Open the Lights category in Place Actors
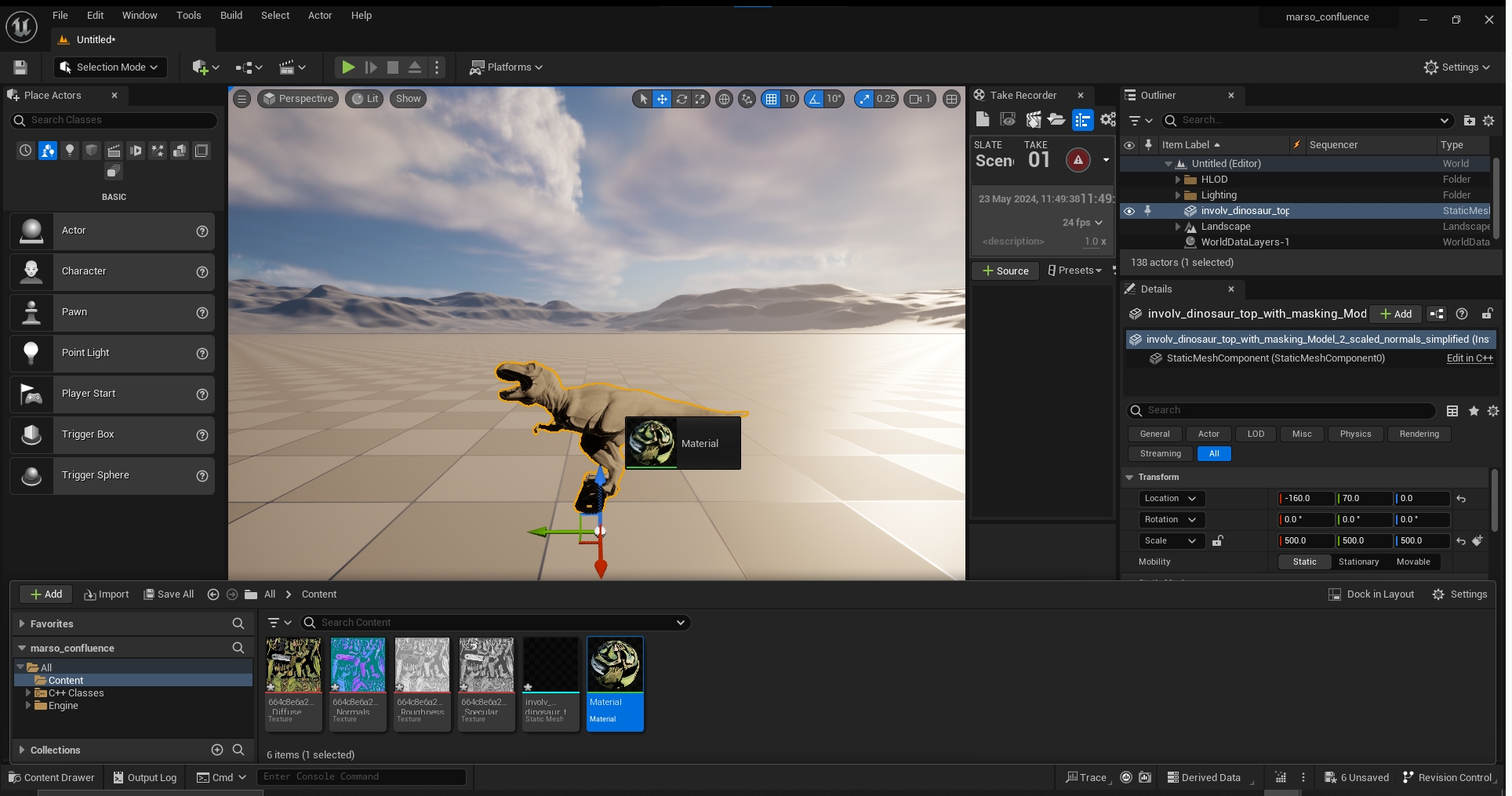The width and height of the screenshot is (1512, 796). tap(70, 151)
